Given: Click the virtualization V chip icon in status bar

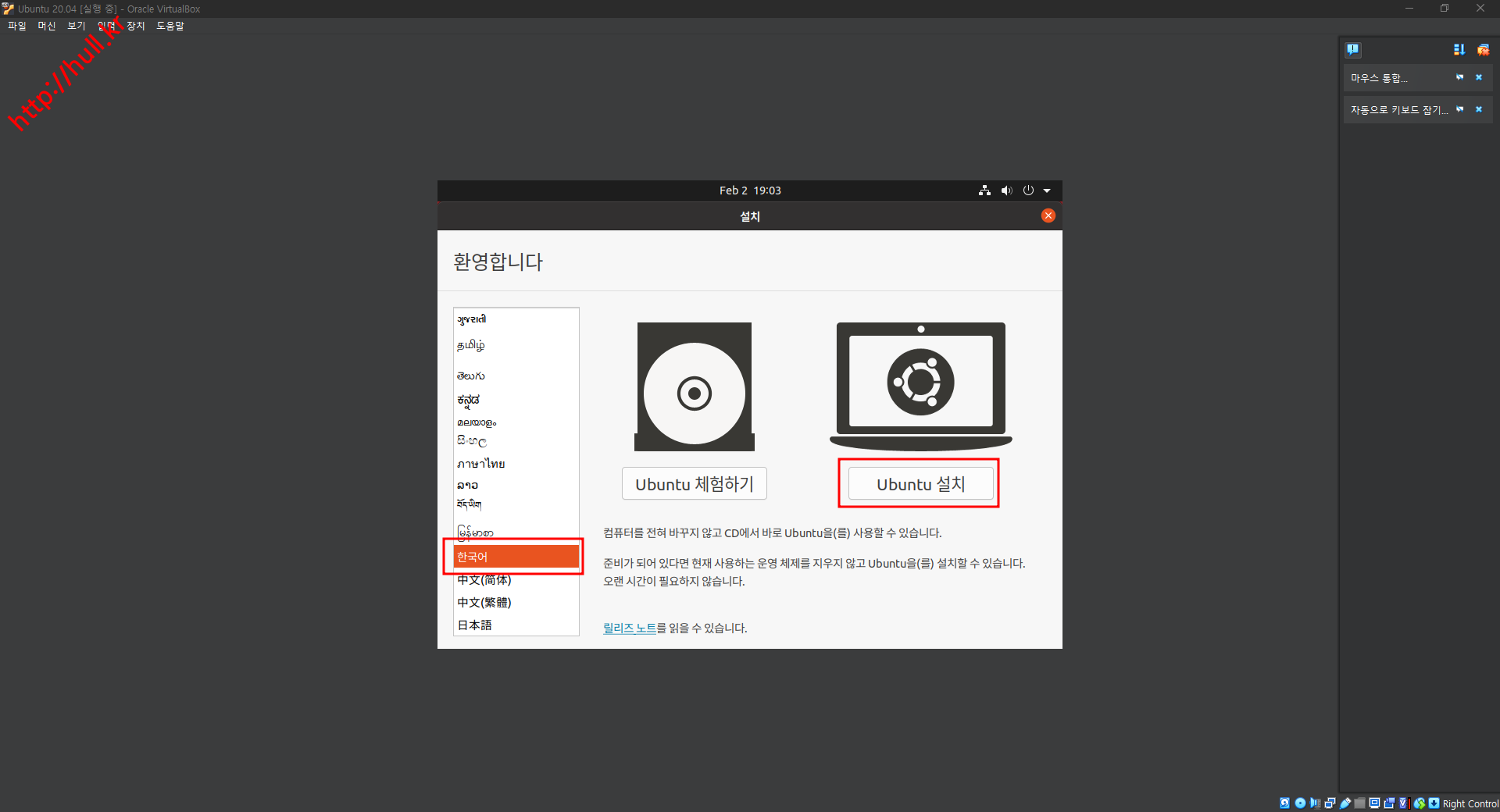Looking at the screenshot, I should (x=1403, y=803).
